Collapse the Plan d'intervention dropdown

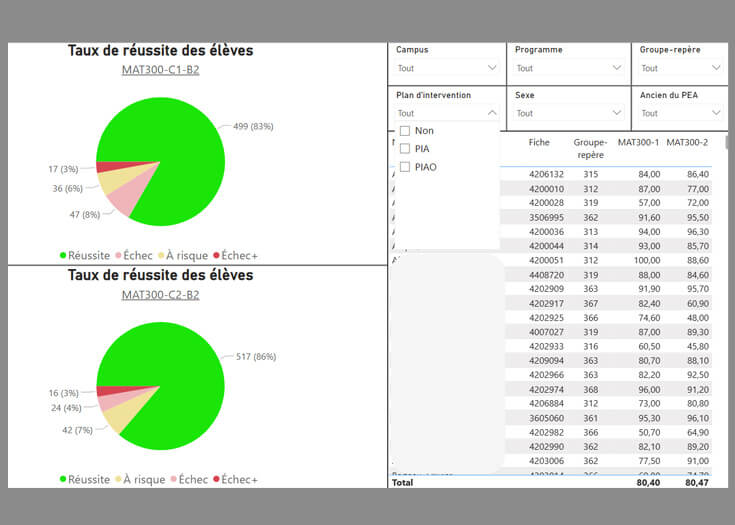coord(491,113)
